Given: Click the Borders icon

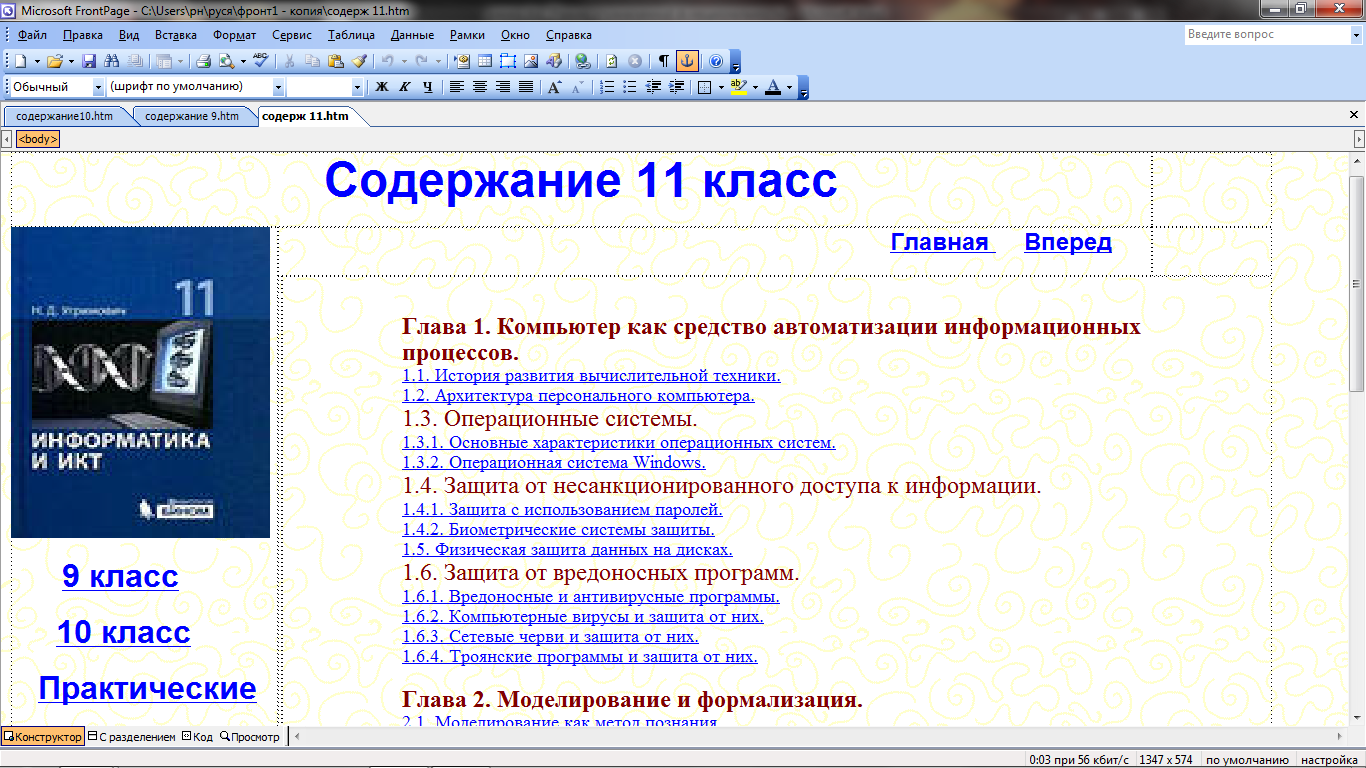Looking at the screenshot, I should (704, 87).
